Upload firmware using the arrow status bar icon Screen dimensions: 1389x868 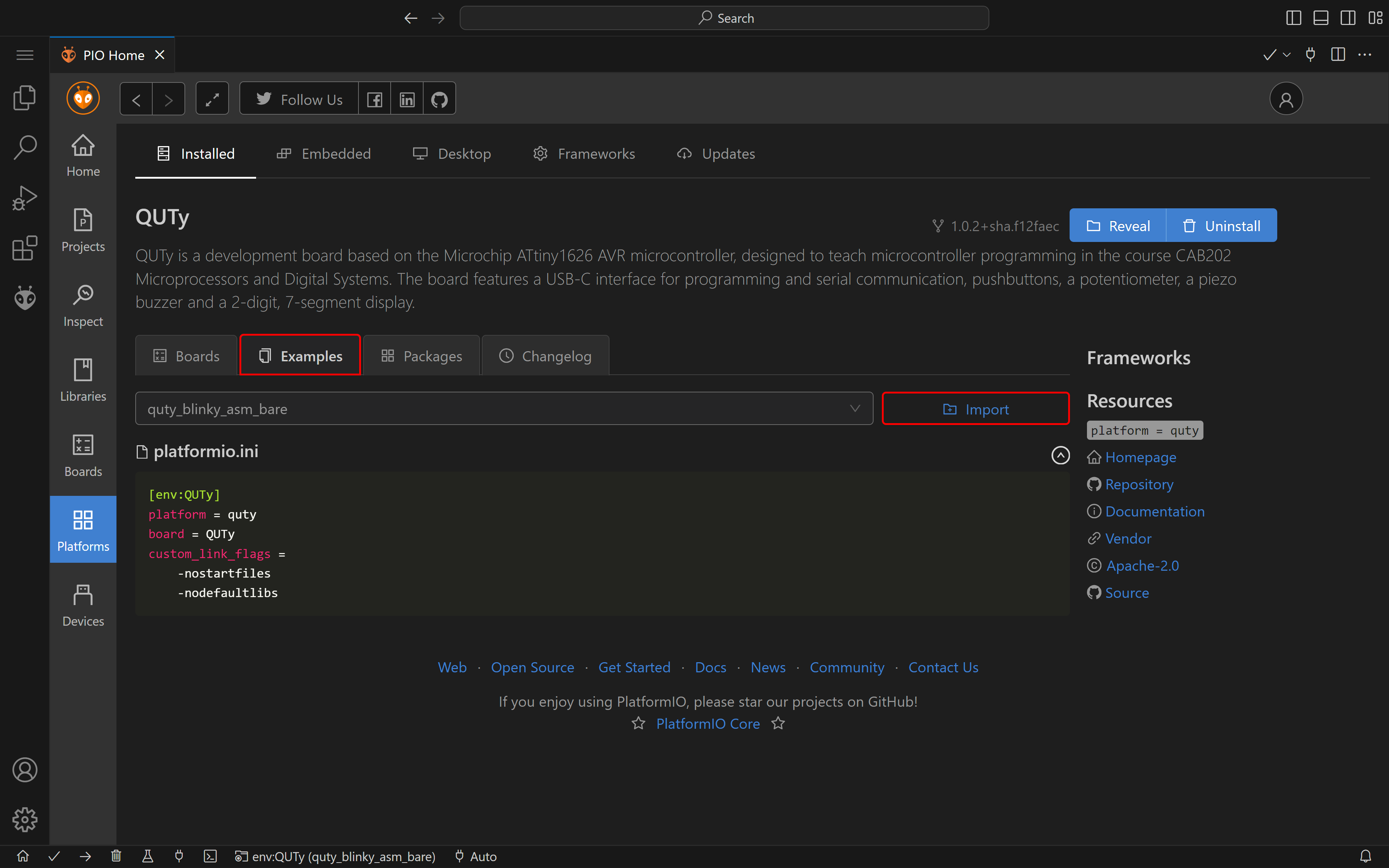pos(85,856)
